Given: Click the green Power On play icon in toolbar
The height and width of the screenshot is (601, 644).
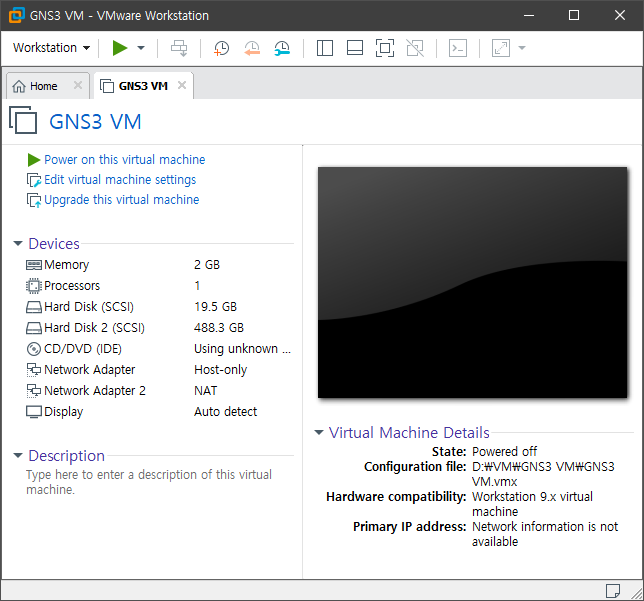Looking at the screenshot, I should [120, 48].
